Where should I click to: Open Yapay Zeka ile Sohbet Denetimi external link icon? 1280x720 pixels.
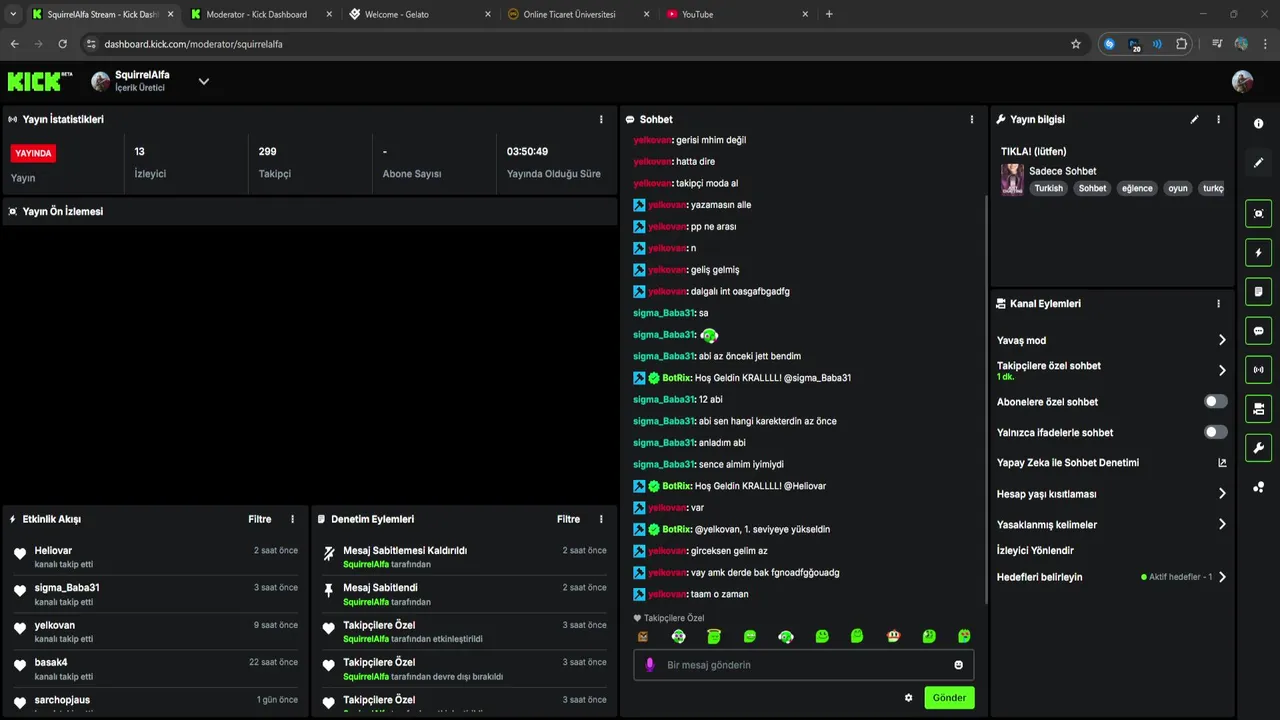[1221, 463]
